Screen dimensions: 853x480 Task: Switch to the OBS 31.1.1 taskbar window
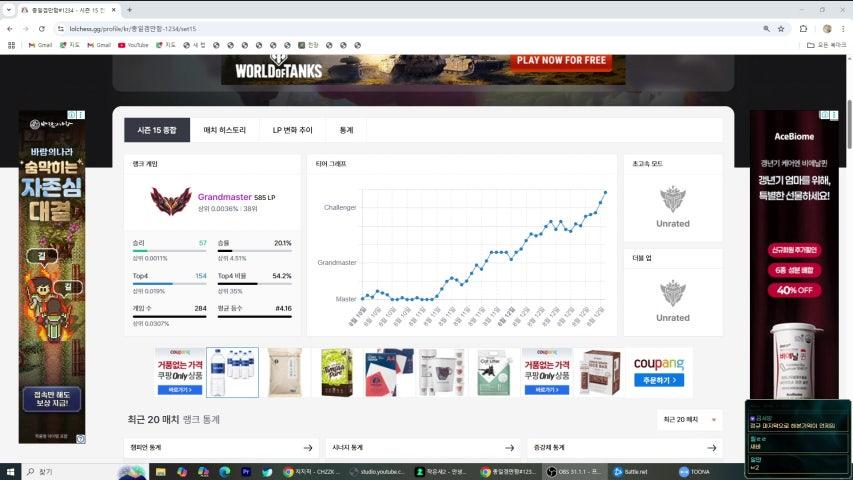coord(574,472)
